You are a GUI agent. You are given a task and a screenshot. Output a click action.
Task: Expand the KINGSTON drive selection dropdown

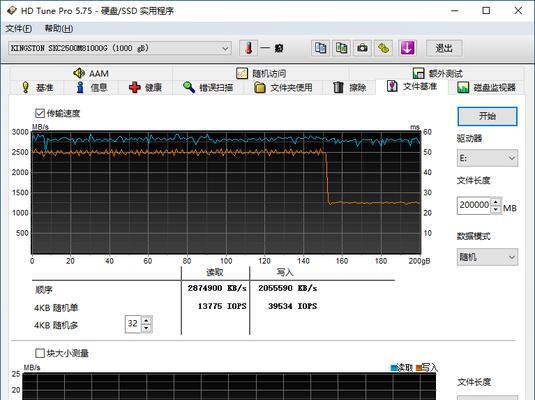click(120, 48)
